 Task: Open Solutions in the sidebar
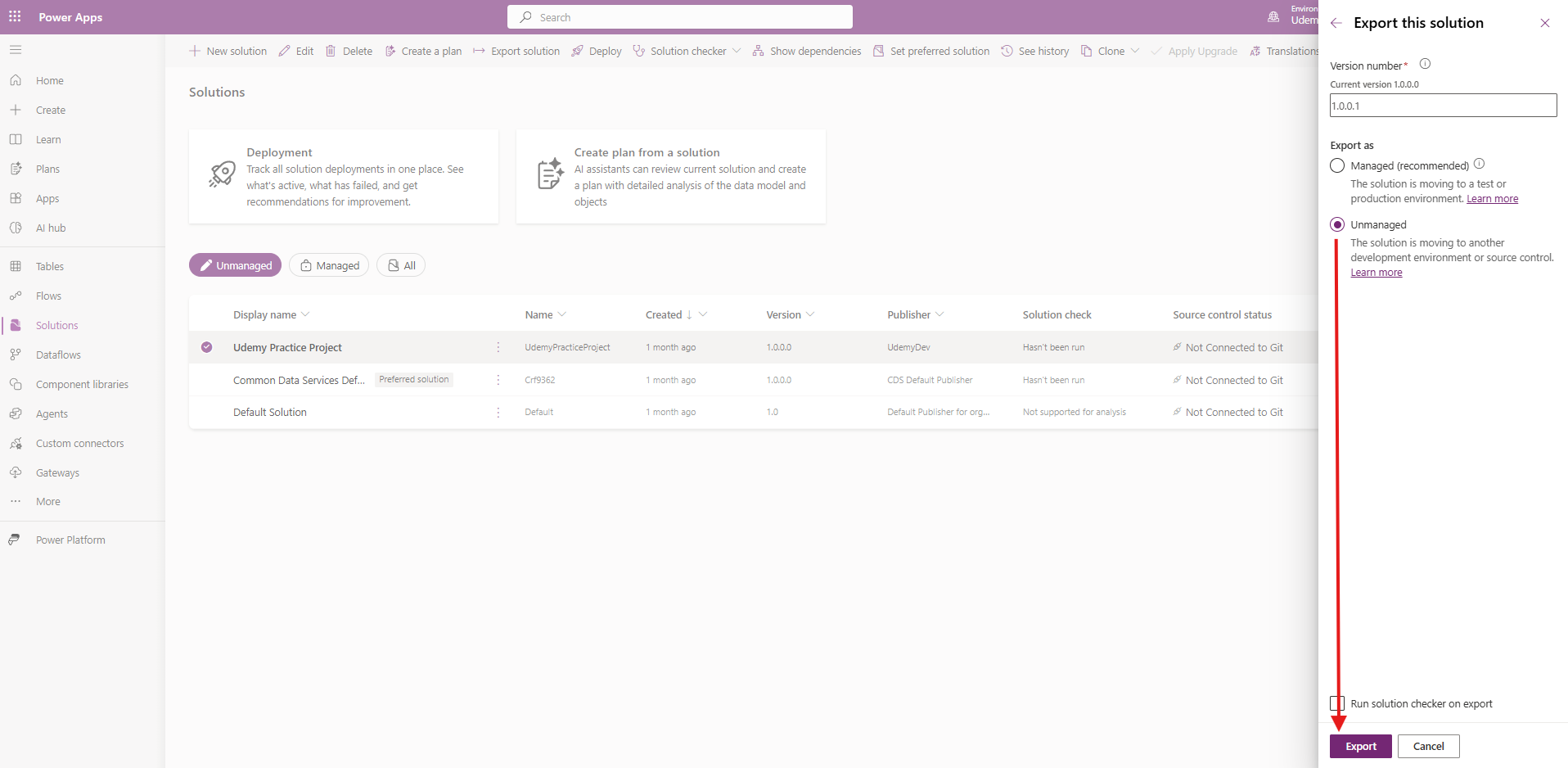(56, 325)
